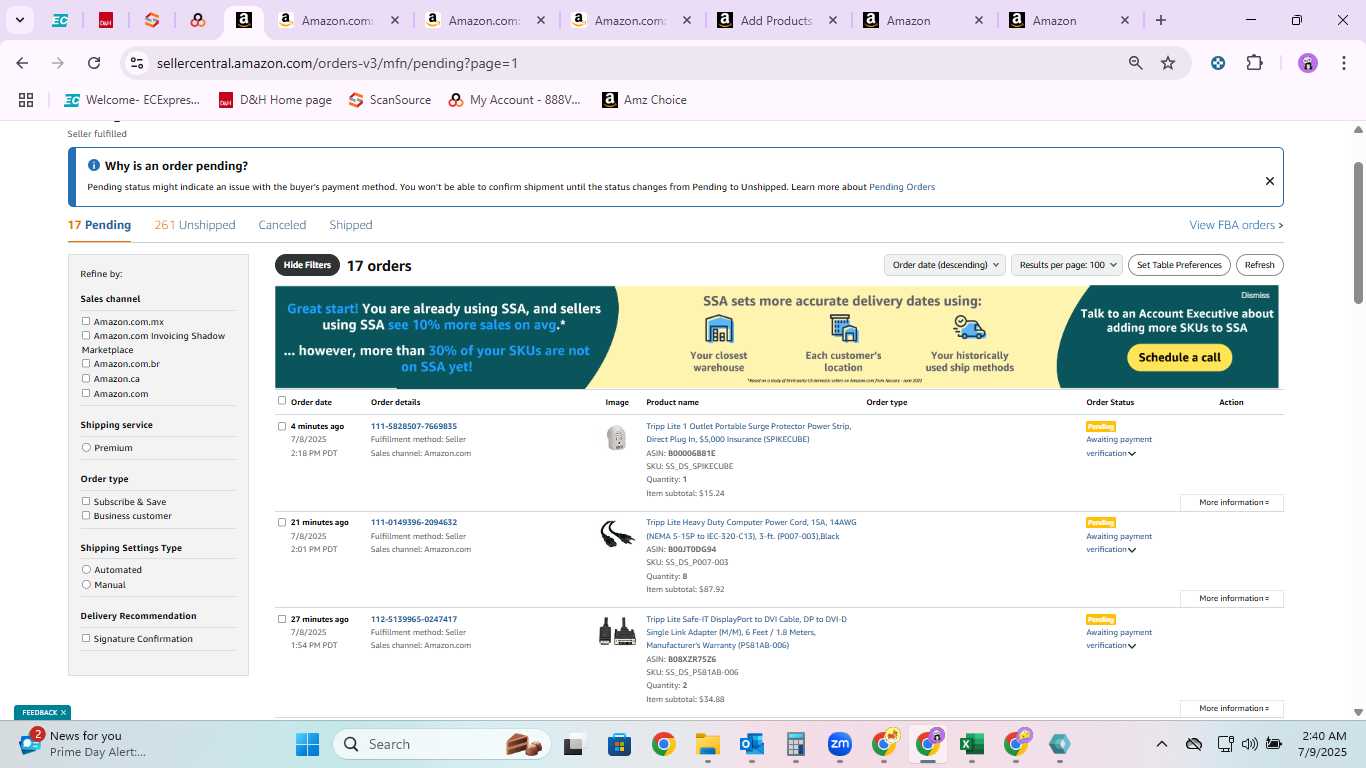Open the Chrome profile avatar

(x=1308, y=63)
